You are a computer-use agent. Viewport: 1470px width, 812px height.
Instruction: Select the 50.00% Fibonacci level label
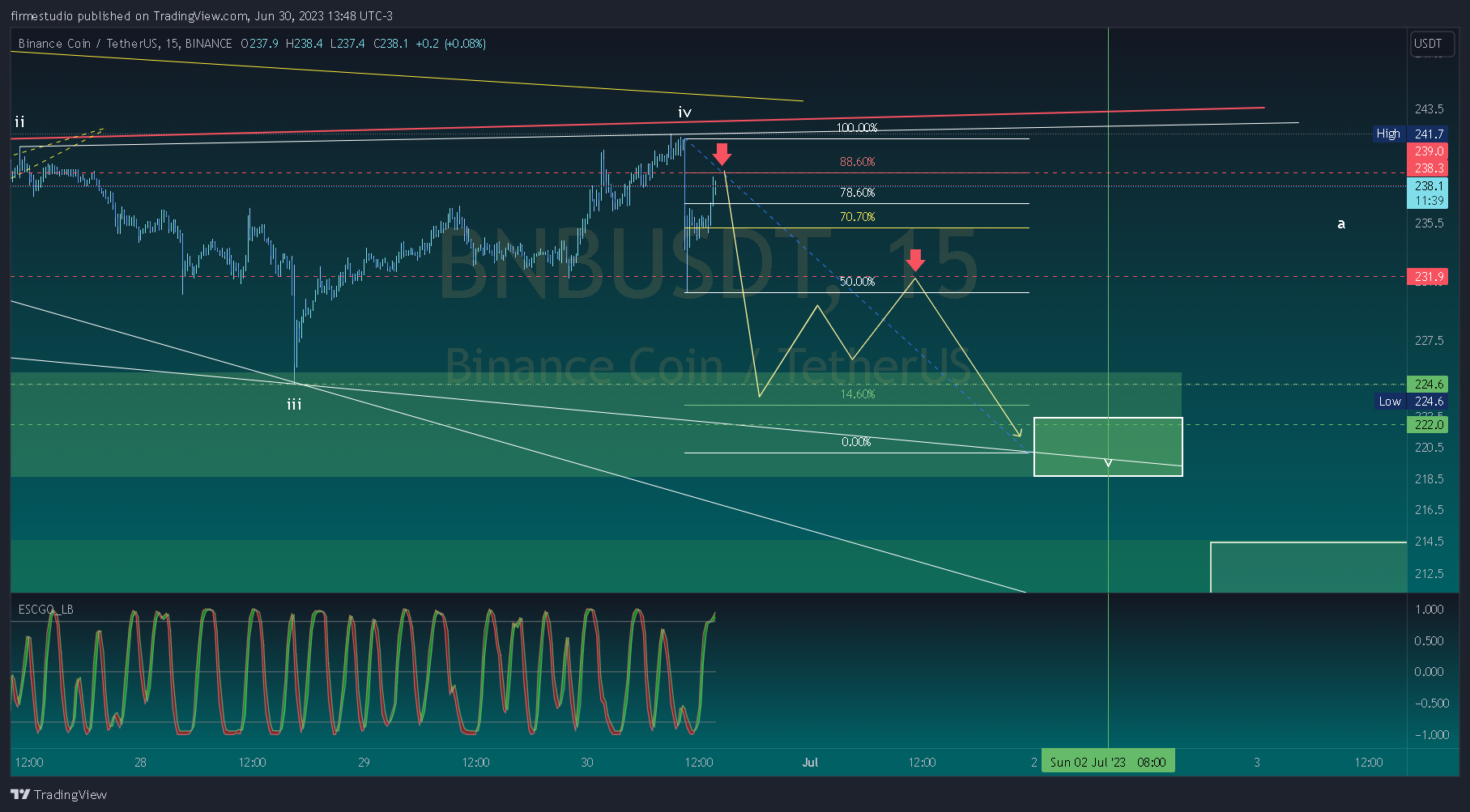[x=857, y=282]
